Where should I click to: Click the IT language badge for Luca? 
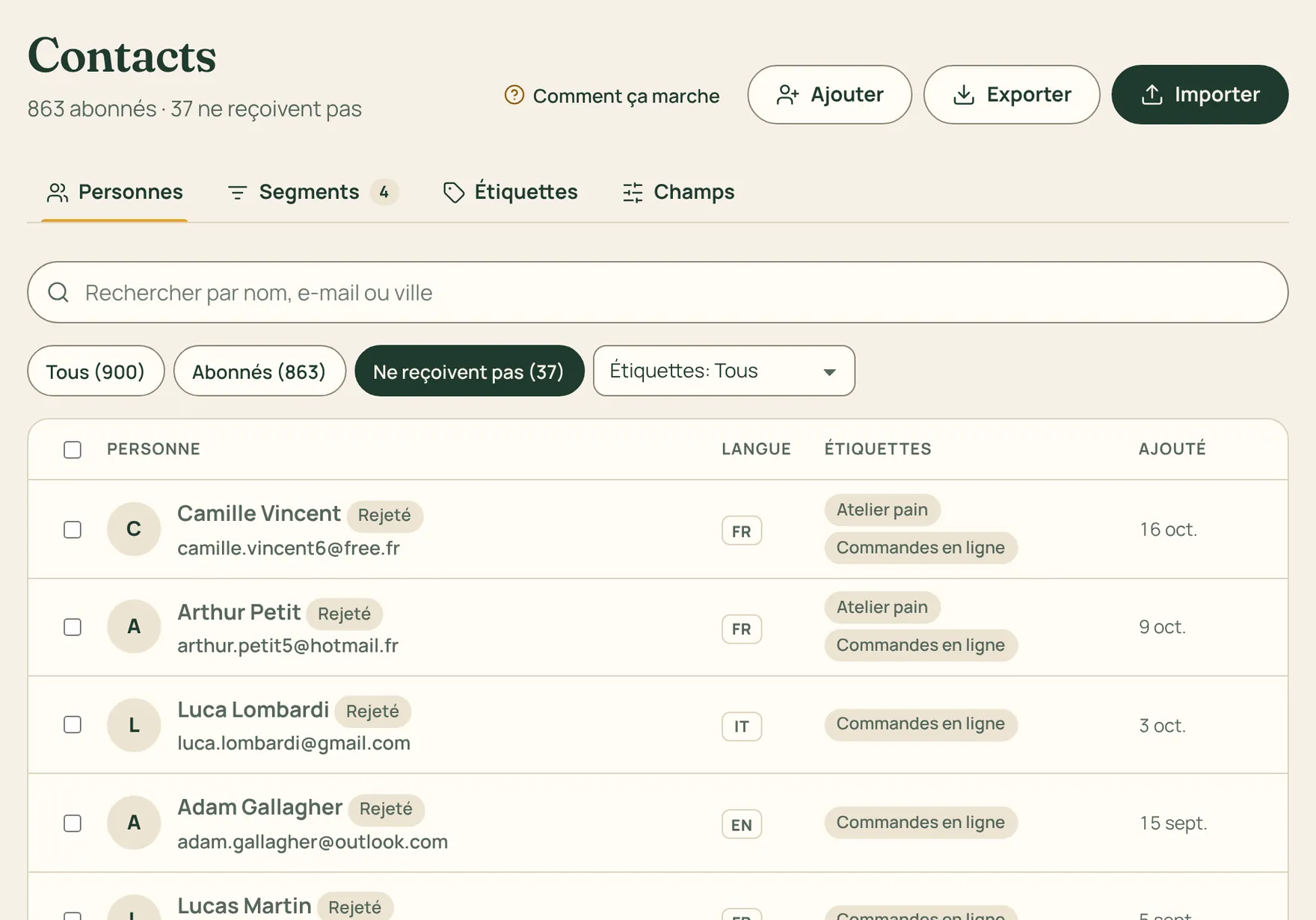click(742, 726)
